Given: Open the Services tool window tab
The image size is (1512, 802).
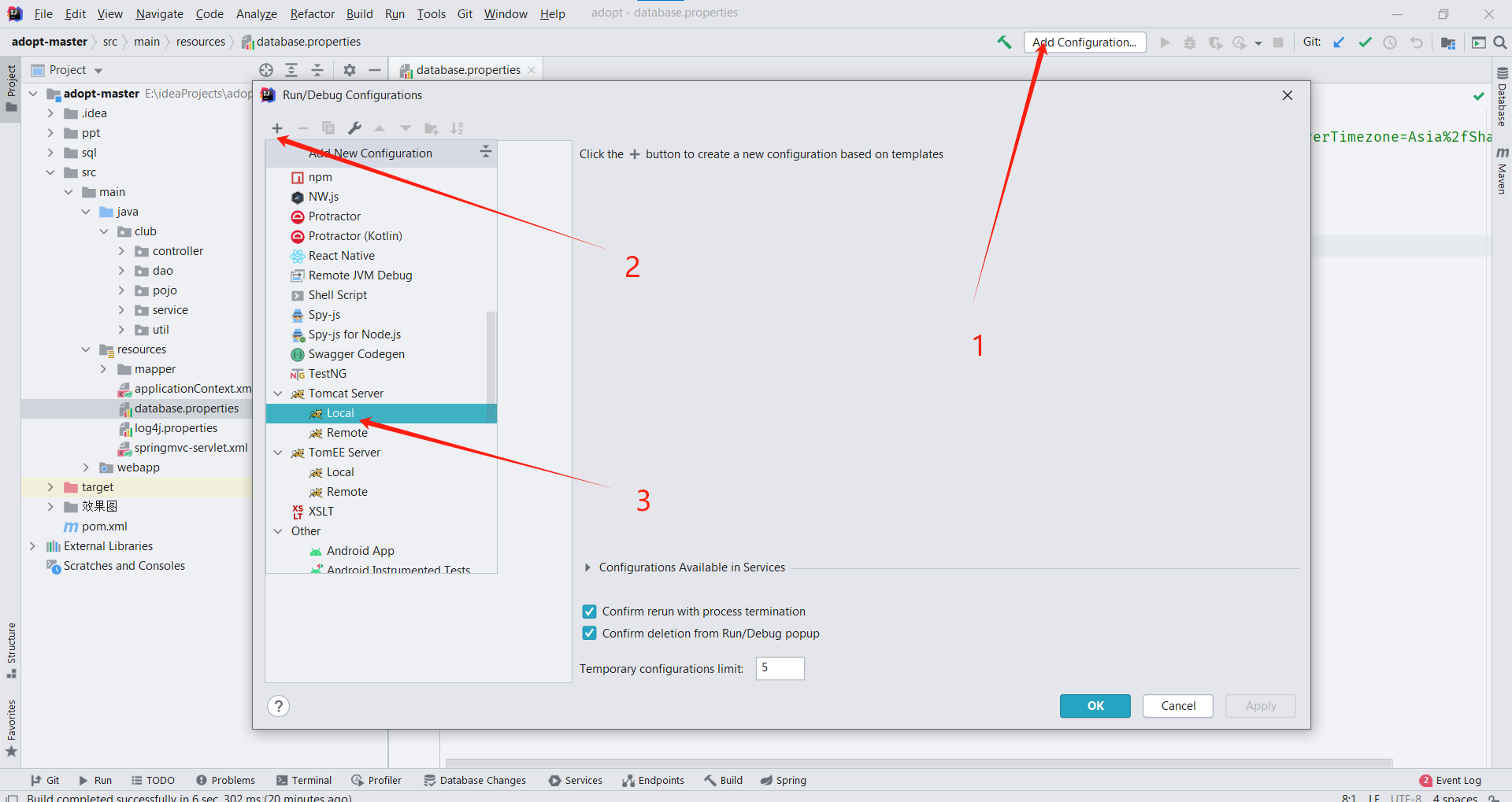Looking at the screenshot, I should 576,781.
